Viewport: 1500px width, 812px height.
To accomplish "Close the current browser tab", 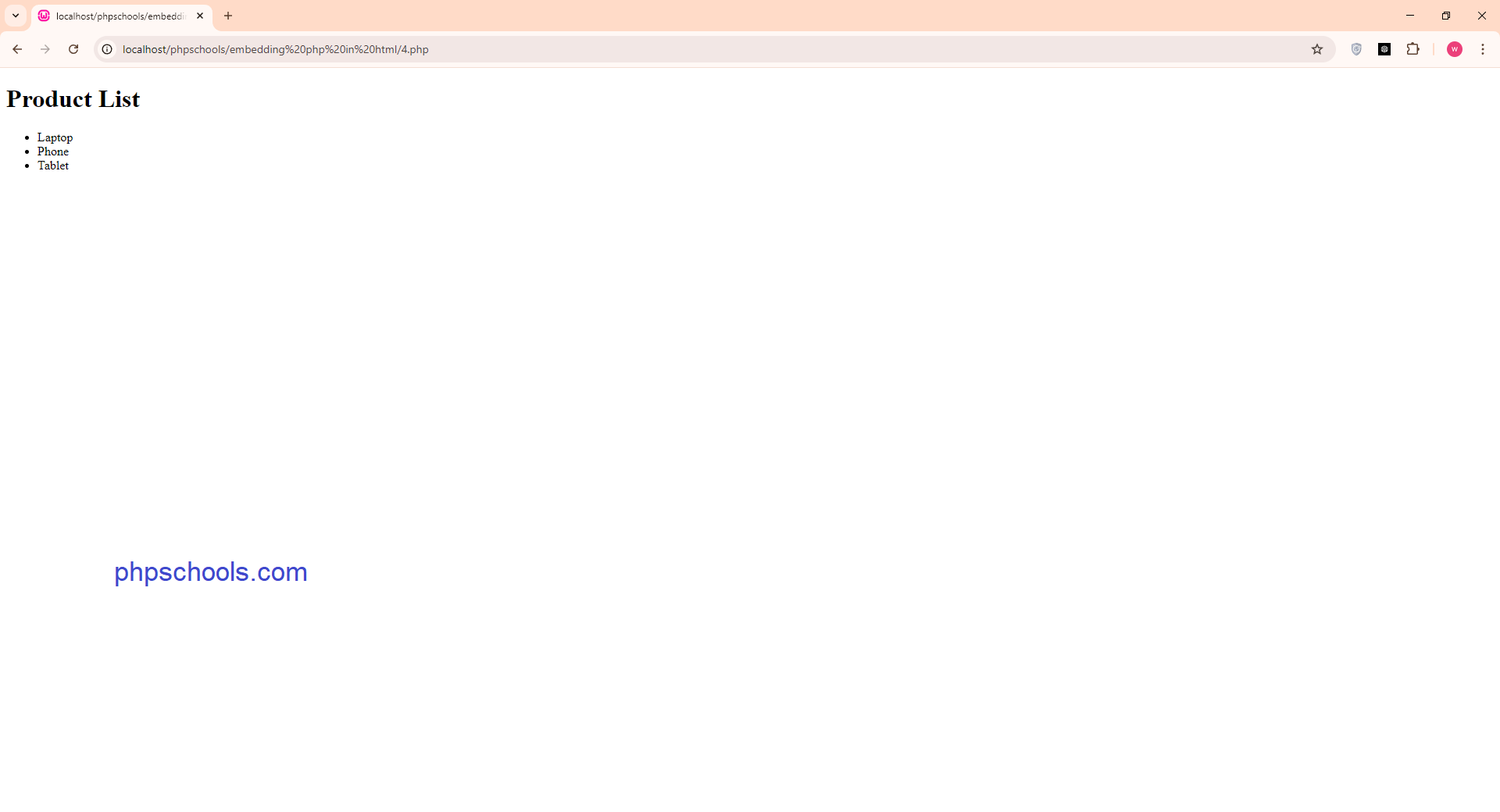I will point(200,16).
